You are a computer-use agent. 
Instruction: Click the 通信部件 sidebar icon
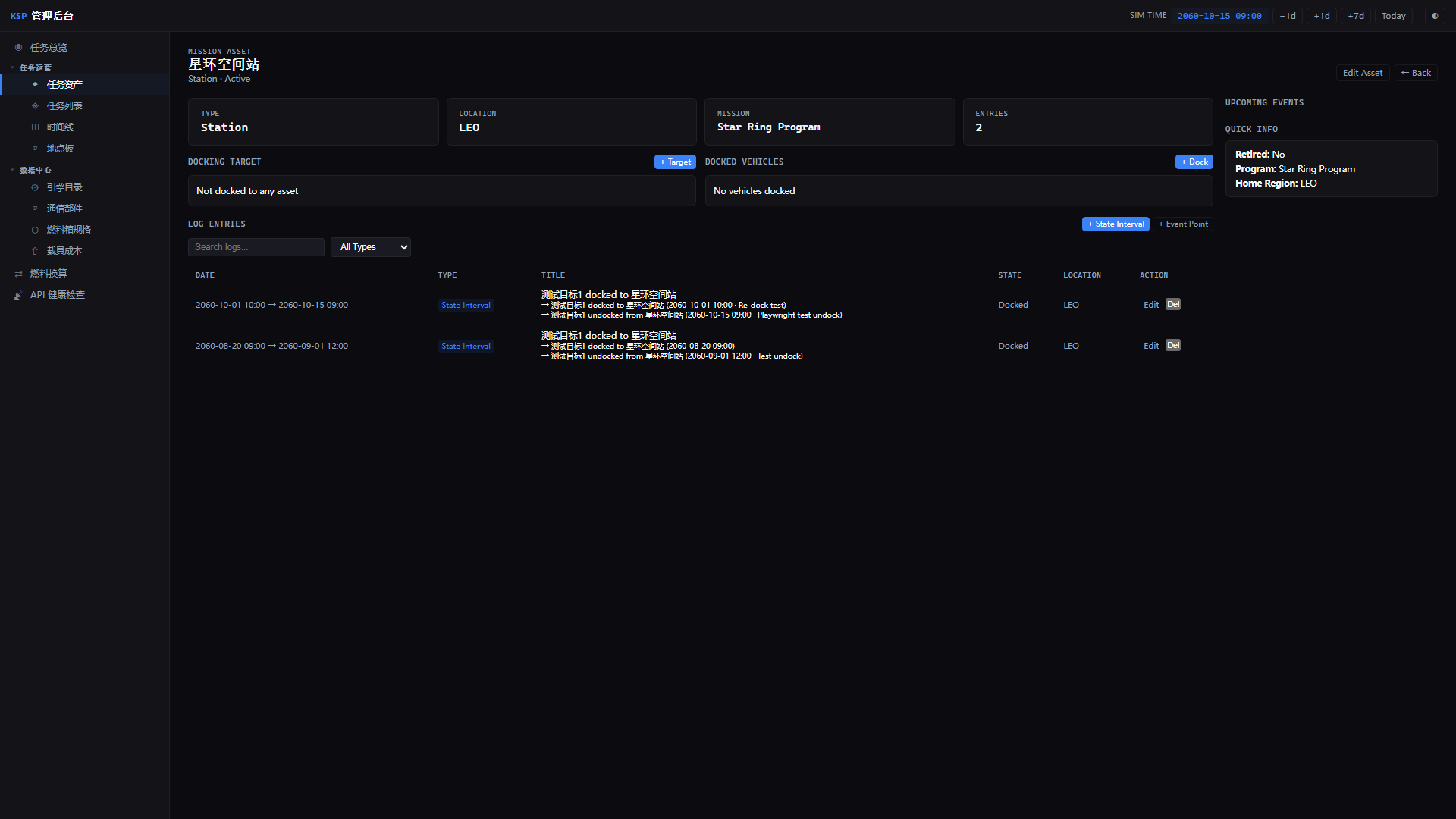click(x=35, y=209)
